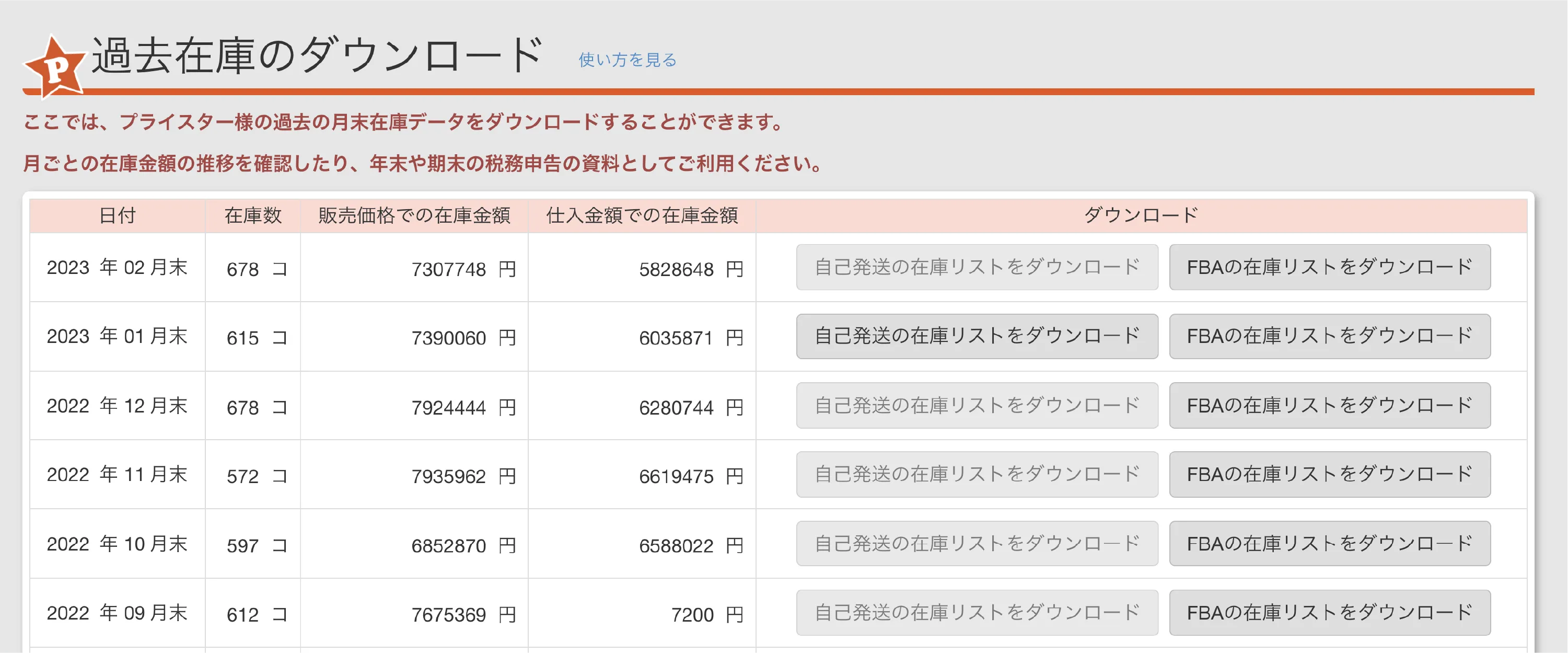Image resolution: width=1568 pixels, height=653 pixels.
Task: Download FBA inventory list for 2022年10月末
Action: pos(1329,543)
